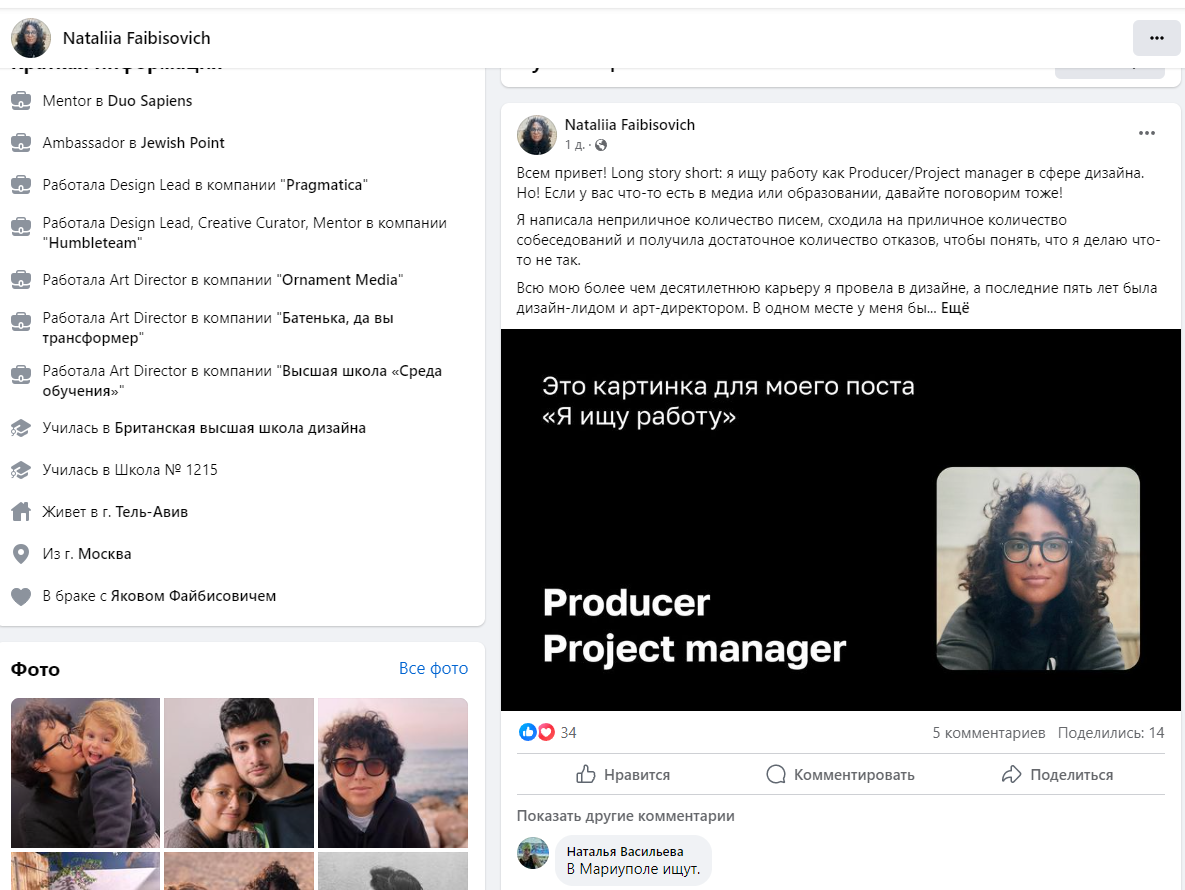Click the comment text В Мариуполе ищут.
Image resolution: width=1185 pixels, height=890 pixels.
(633, 870)
